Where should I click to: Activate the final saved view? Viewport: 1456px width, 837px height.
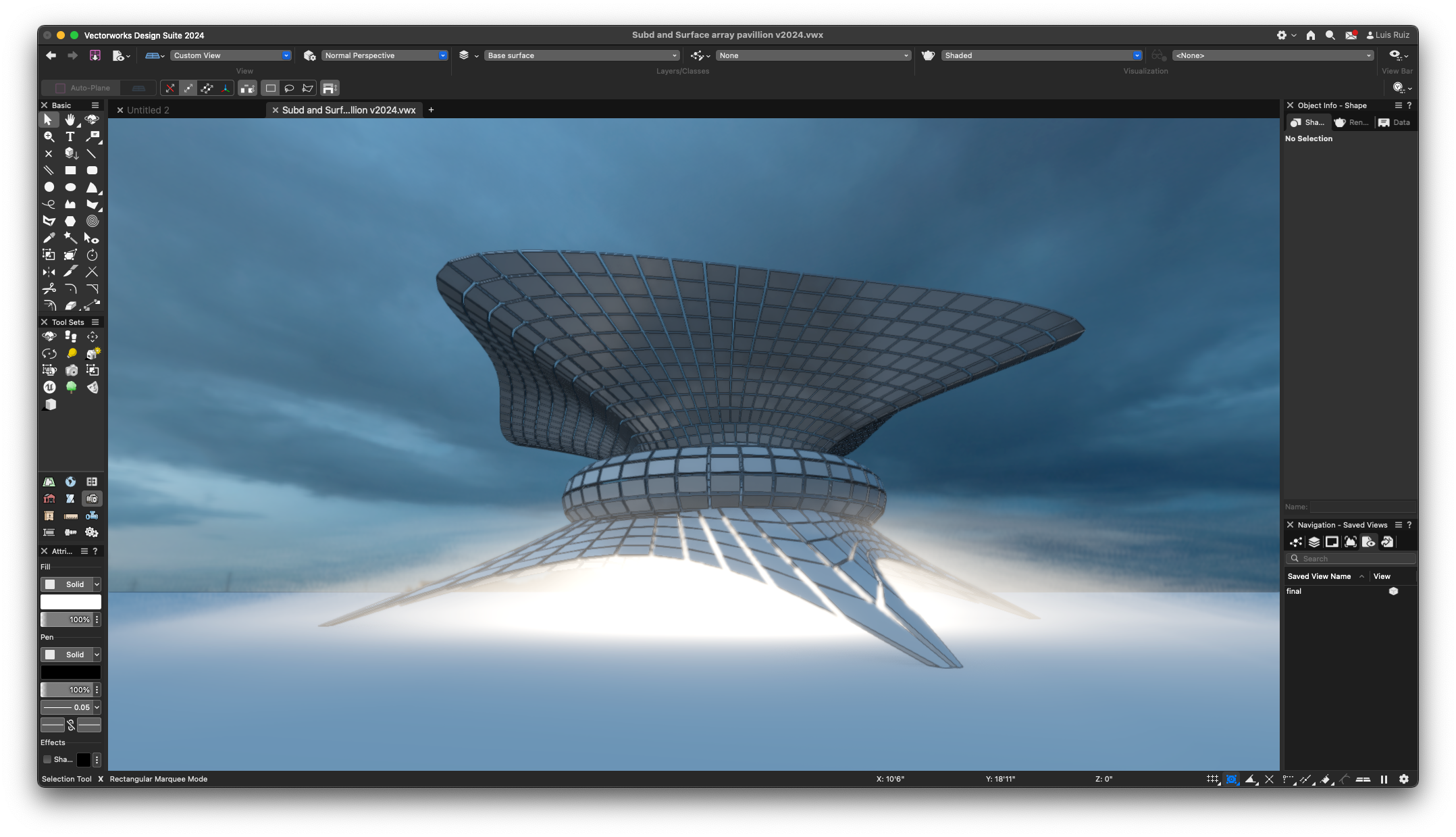click(x=1295, y=591)
